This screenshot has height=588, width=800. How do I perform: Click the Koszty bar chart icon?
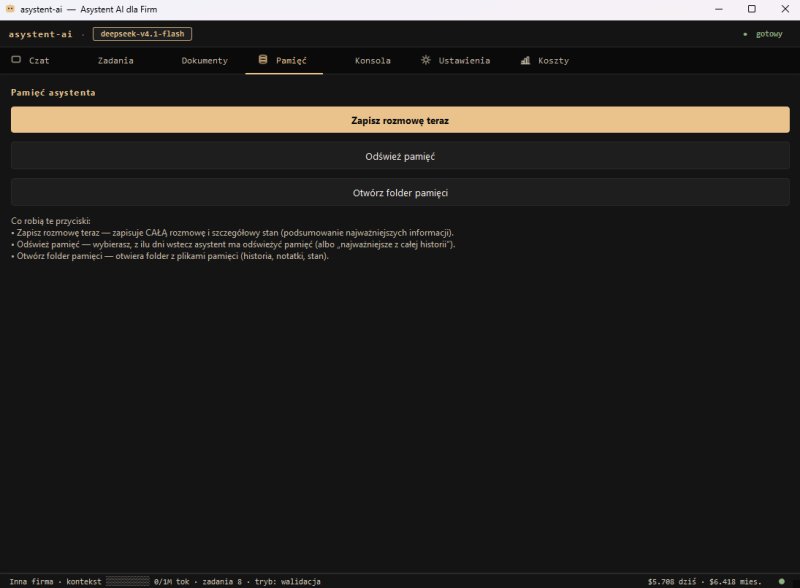[x=525, y=60]
